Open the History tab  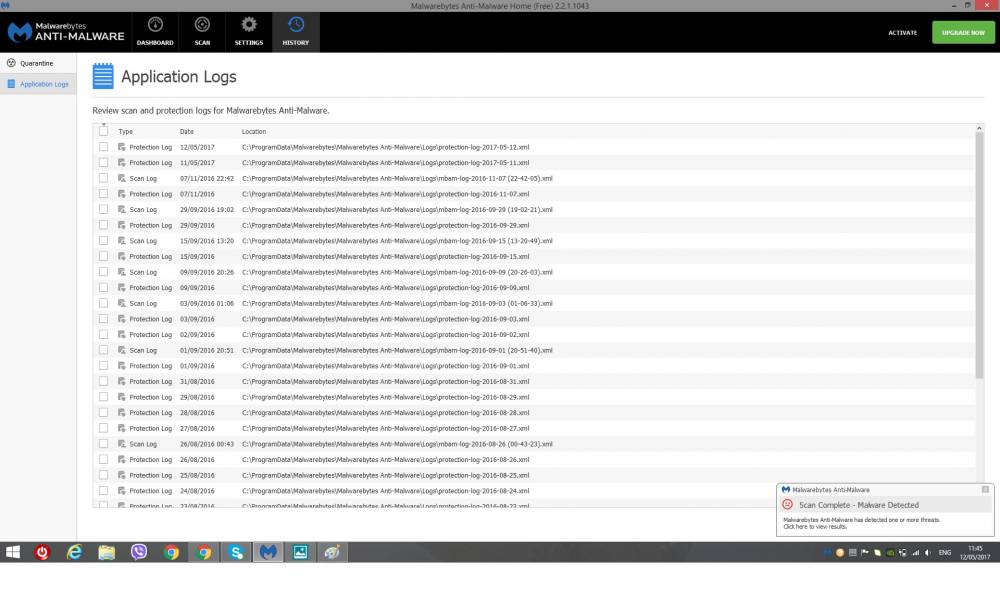(x=295, y=32)
